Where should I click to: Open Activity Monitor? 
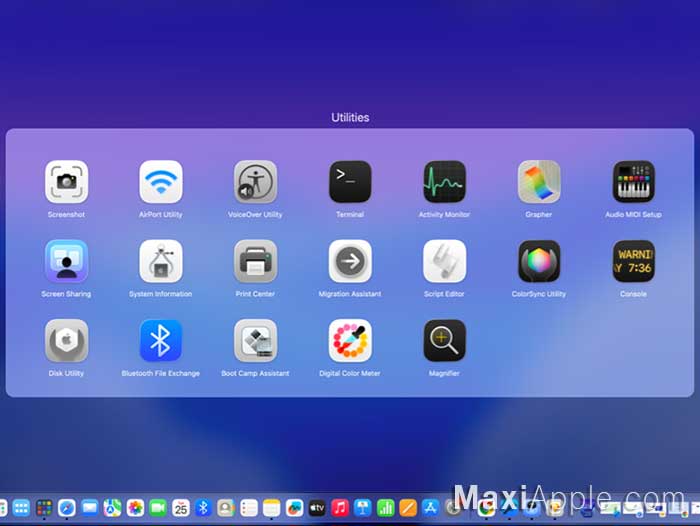(x=444, y=182)
